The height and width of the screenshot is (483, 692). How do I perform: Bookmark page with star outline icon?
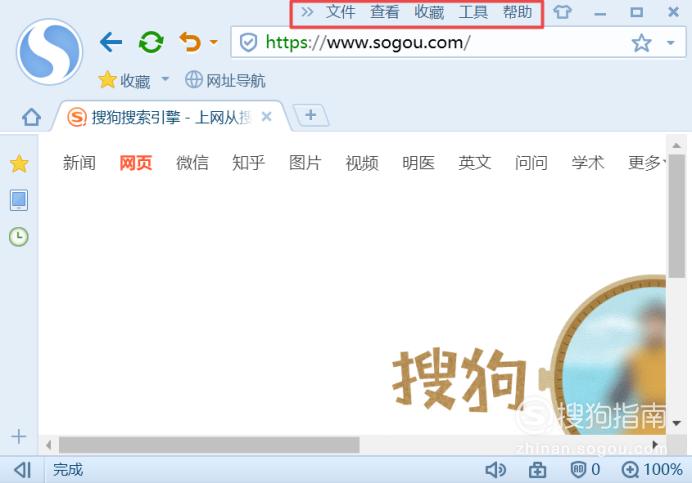pyautogui.click(x=641, y=43)
